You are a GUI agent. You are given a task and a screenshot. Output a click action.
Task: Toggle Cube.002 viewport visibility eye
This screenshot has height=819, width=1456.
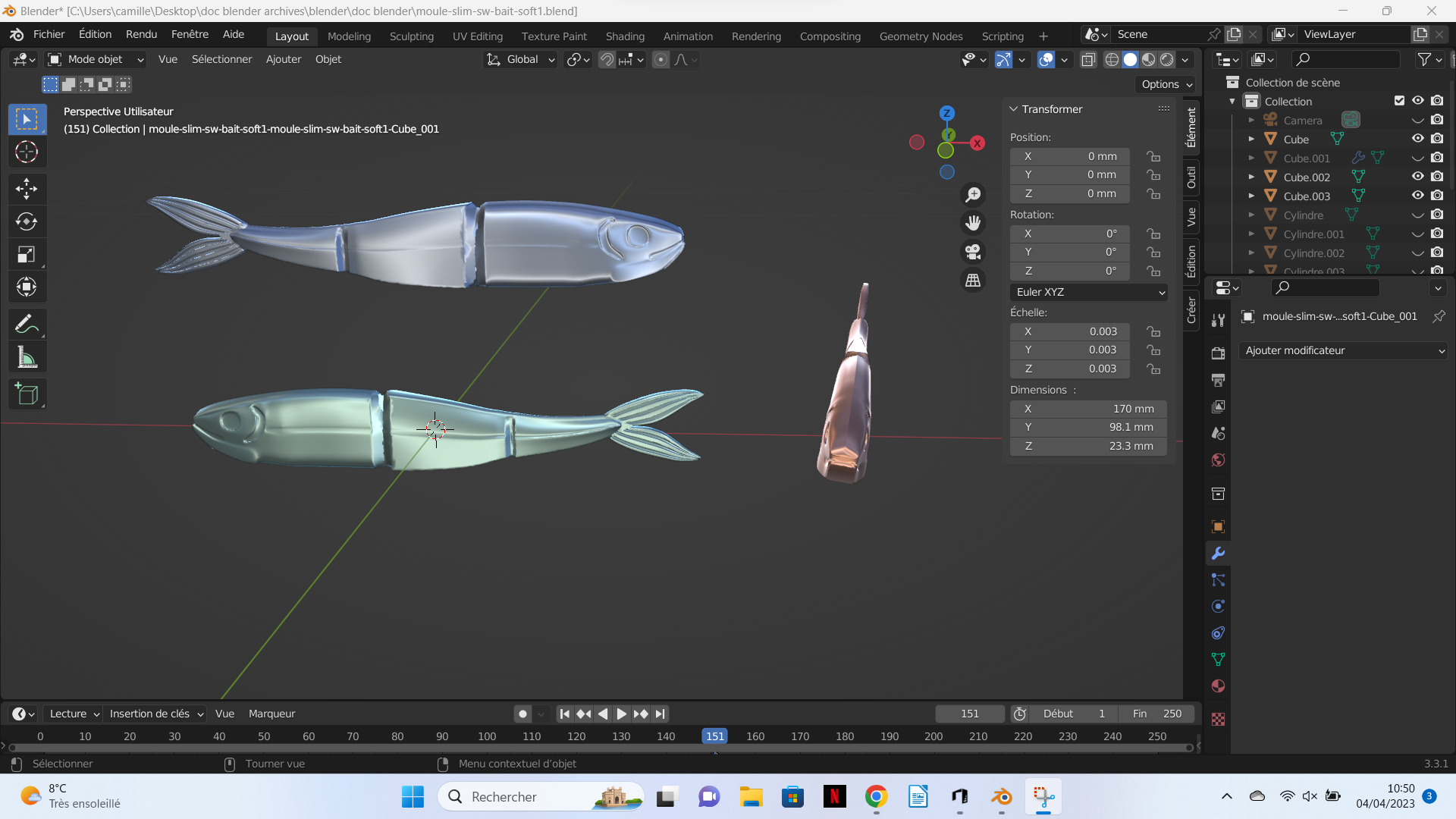[x=1417, y=177]
